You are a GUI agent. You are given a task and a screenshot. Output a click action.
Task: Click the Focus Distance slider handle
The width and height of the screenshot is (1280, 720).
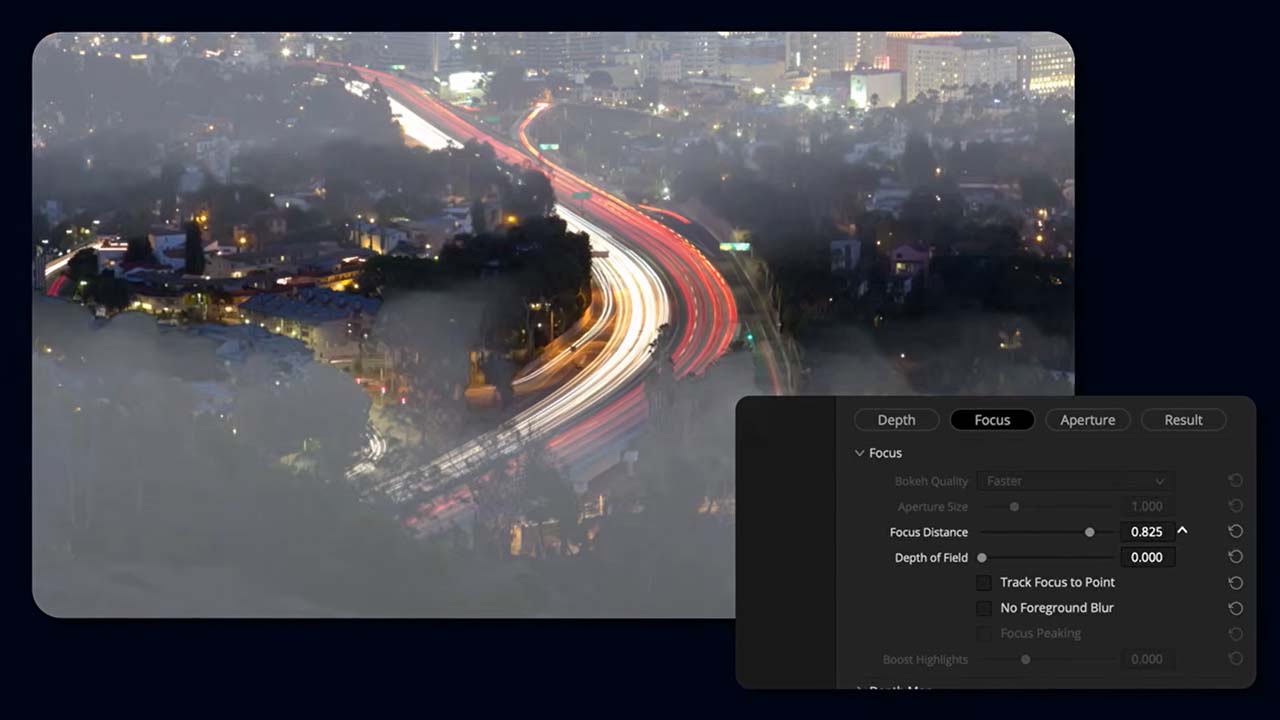pyautogui.click(x=1089, y=532)
